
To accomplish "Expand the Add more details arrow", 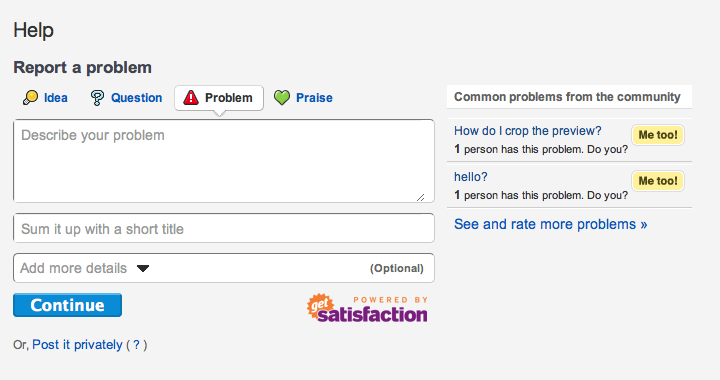I will [143, 268].
